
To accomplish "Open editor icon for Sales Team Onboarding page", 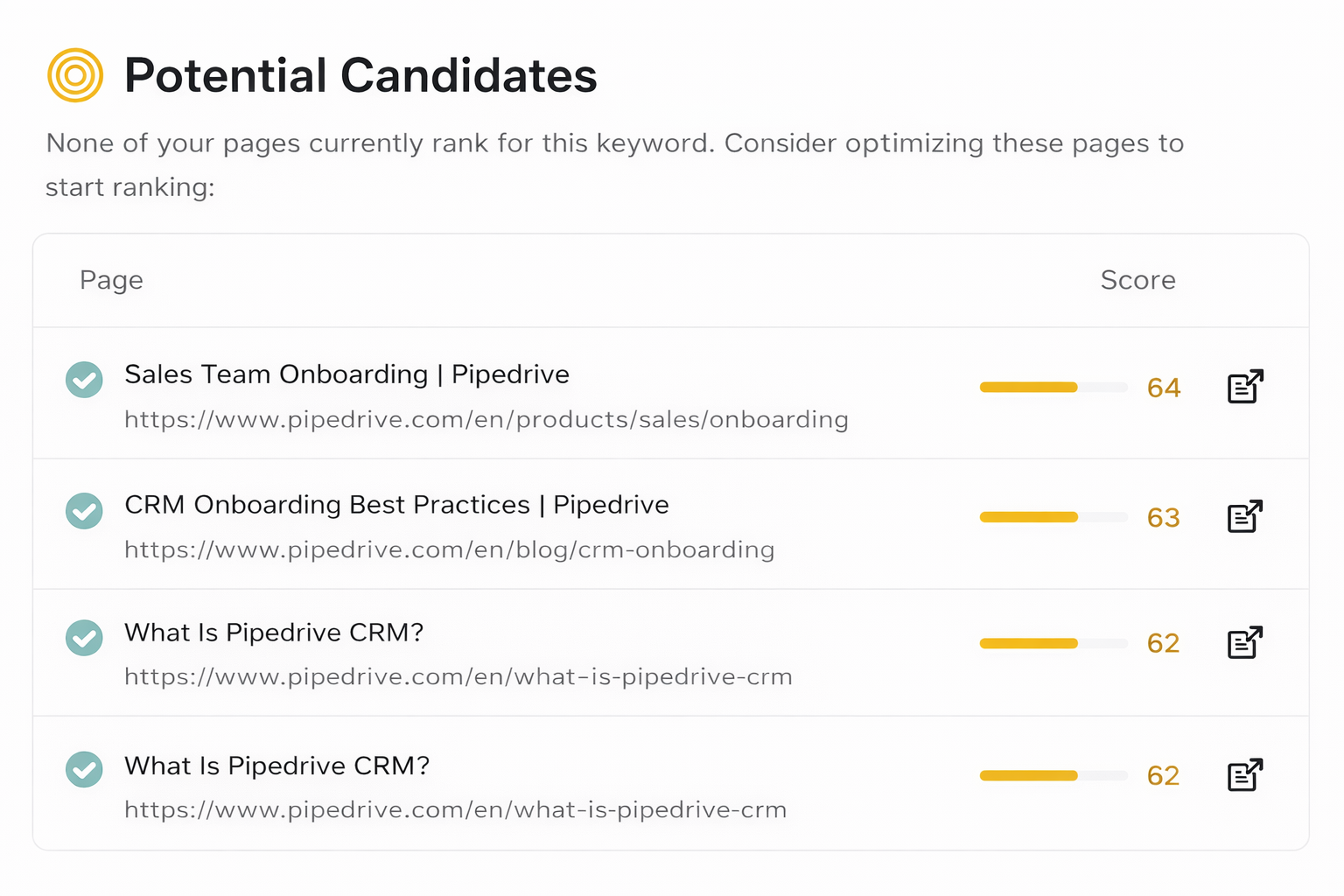I will point(1244,387).
